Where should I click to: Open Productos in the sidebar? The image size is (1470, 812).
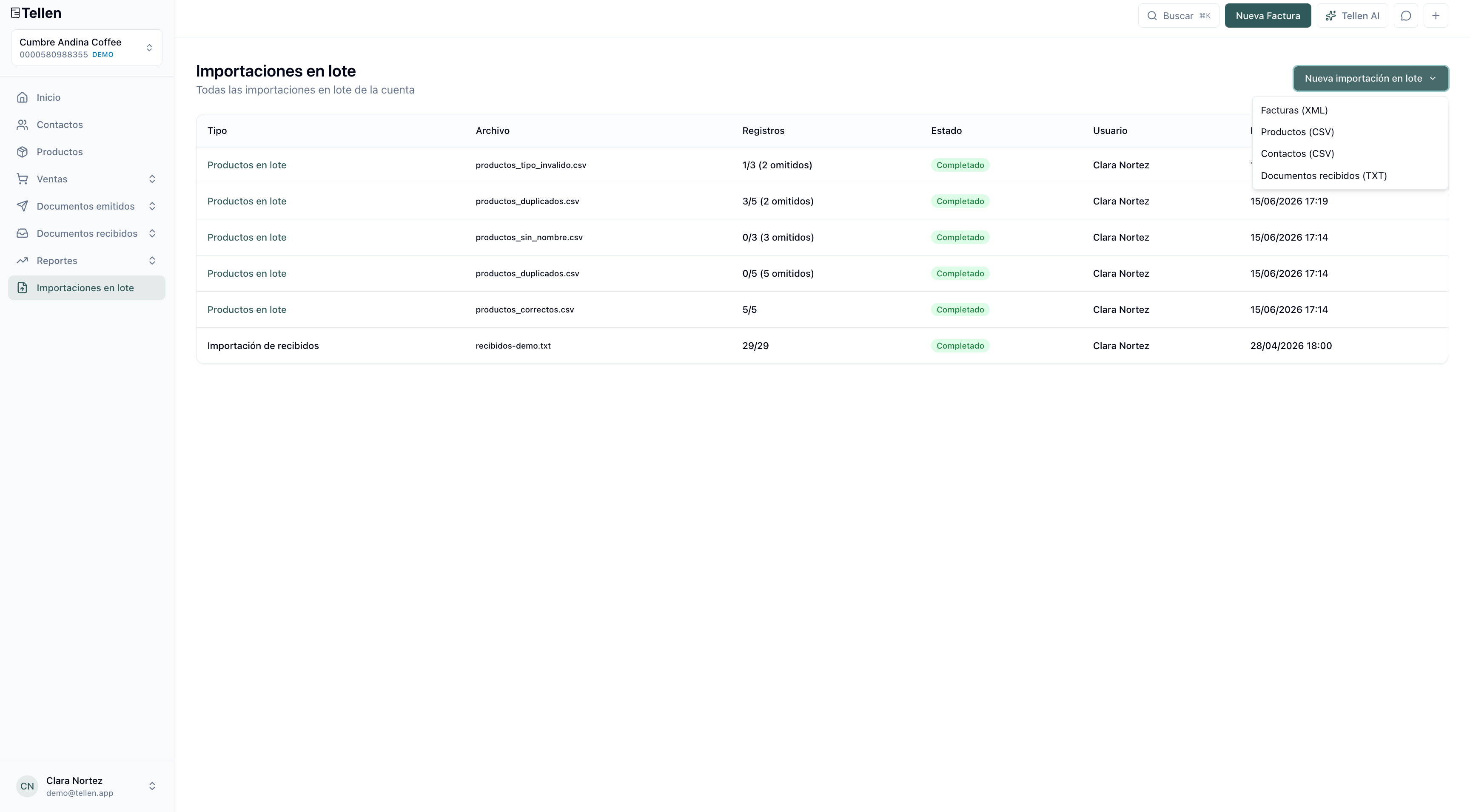(87, 152)
